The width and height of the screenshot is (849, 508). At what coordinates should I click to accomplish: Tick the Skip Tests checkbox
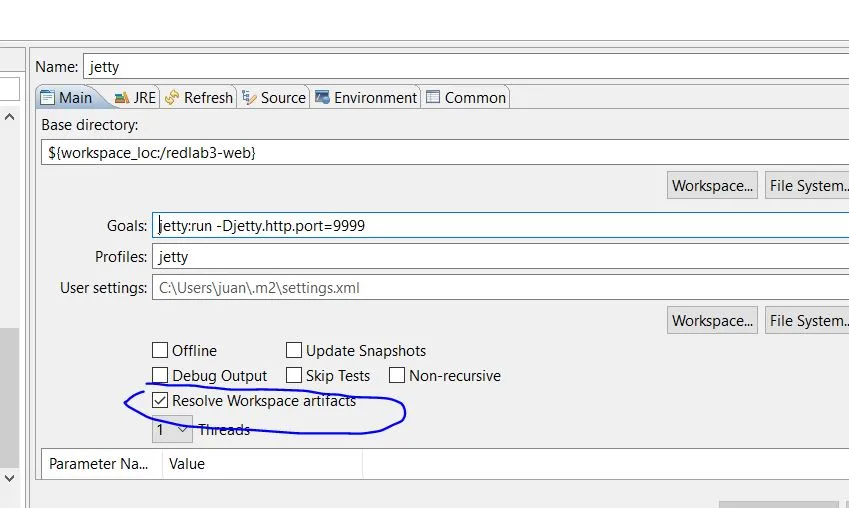[x=294, y=376]
